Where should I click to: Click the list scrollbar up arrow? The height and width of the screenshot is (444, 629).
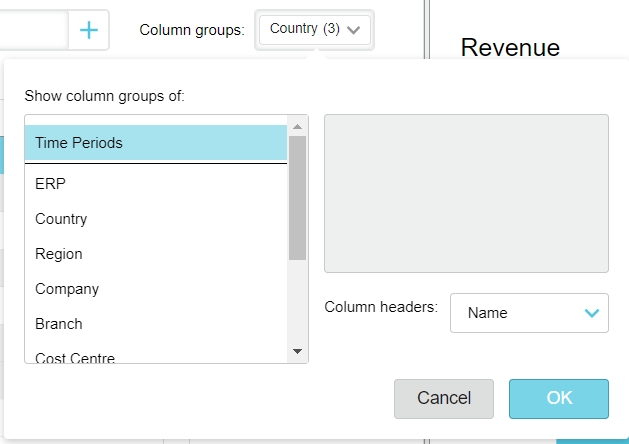(x=297, y=126)
